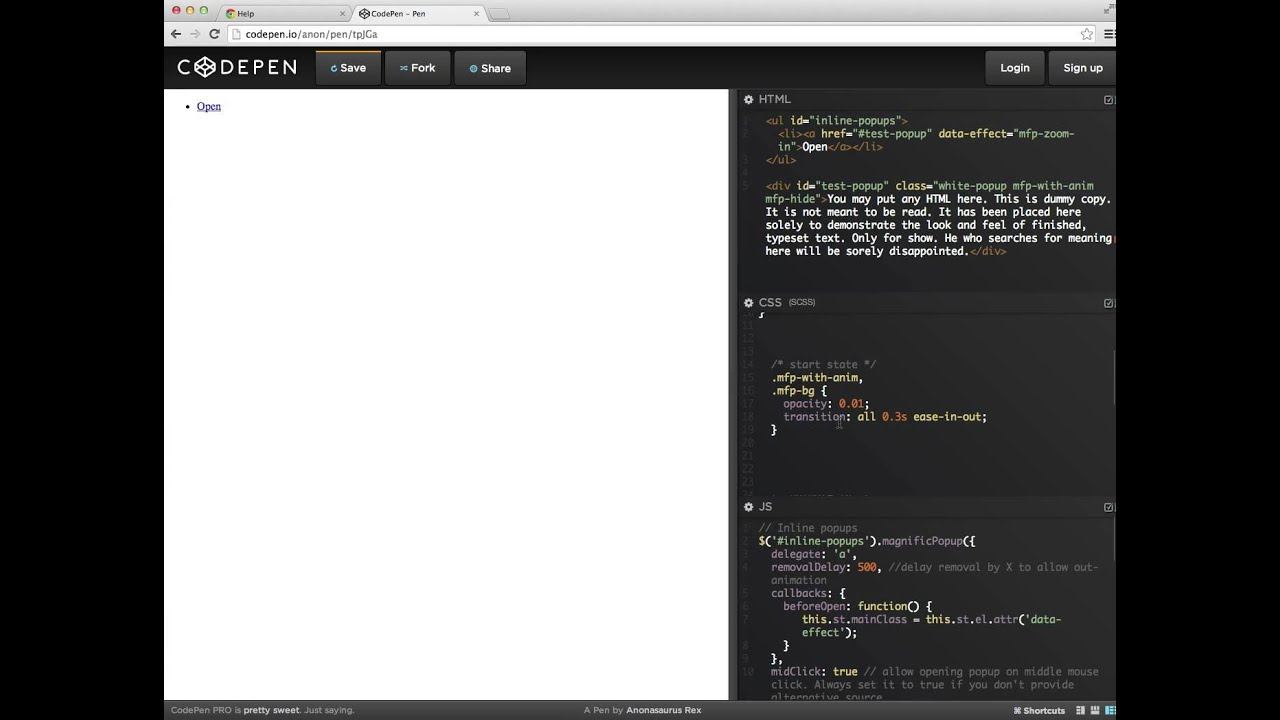Click the CSS (SCSS) panel title
The width and height of the screenshot is (1280, 720).
pyautogui.click(x=787, y=302)
